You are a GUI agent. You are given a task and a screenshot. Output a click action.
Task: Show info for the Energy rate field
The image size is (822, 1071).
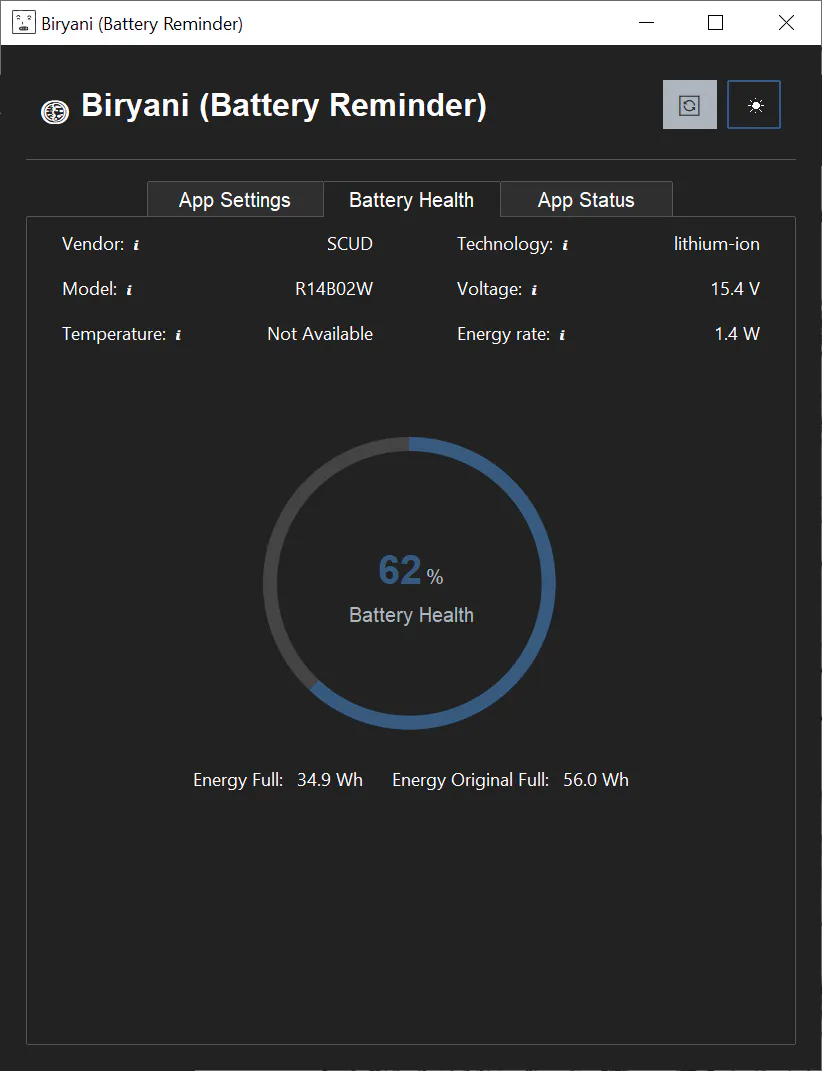click(562, 335)
